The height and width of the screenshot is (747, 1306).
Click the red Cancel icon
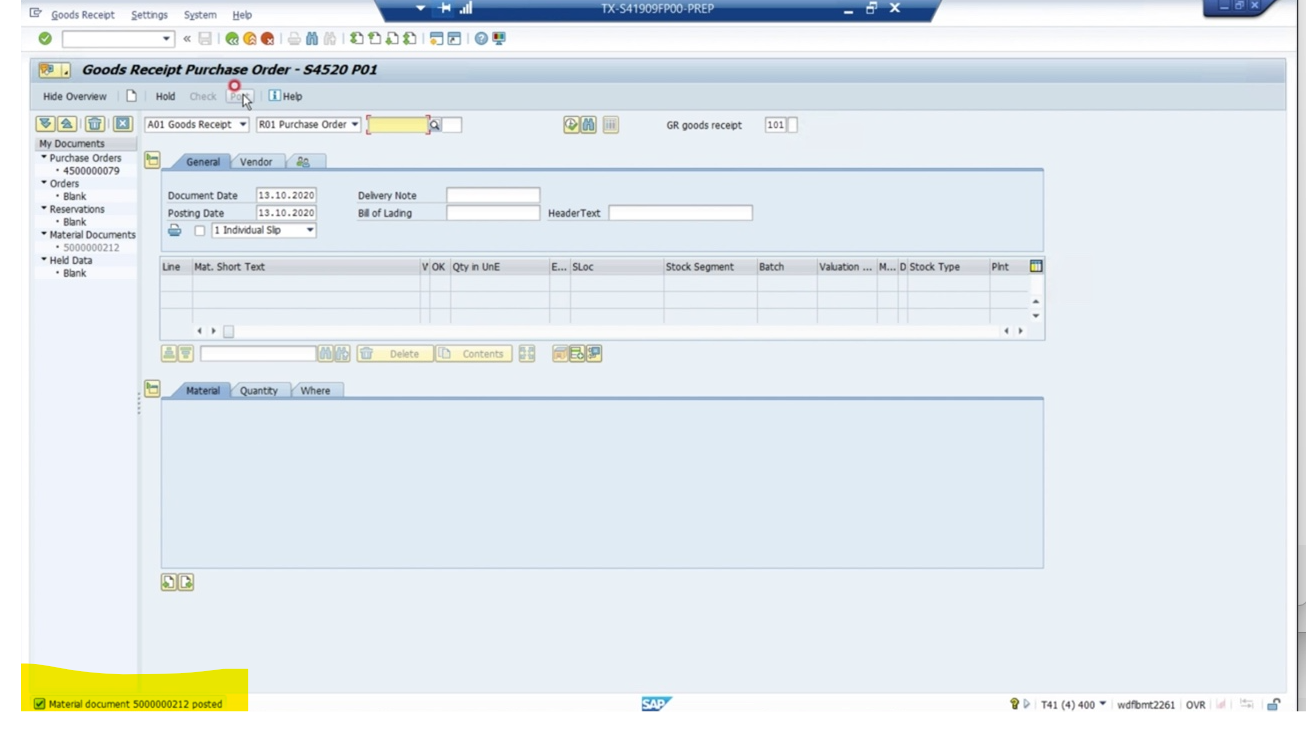click(268, 39)
